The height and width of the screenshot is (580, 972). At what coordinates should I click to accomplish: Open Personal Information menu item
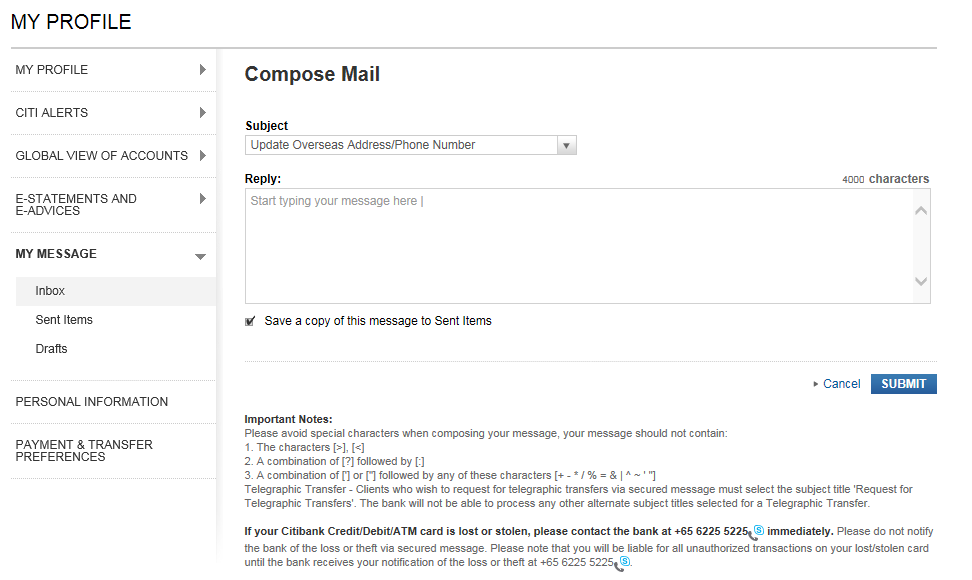click(x=92, y=402)
